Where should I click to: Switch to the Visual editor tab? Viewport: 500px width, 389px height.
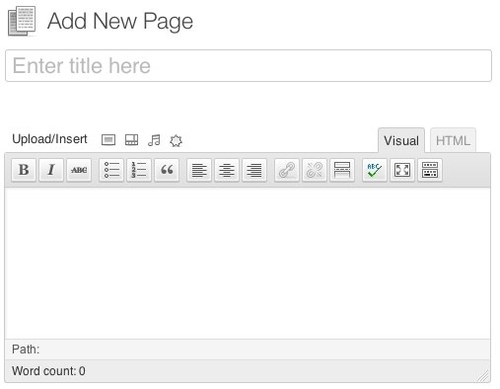pyautogui.click(x=401, y=140)
